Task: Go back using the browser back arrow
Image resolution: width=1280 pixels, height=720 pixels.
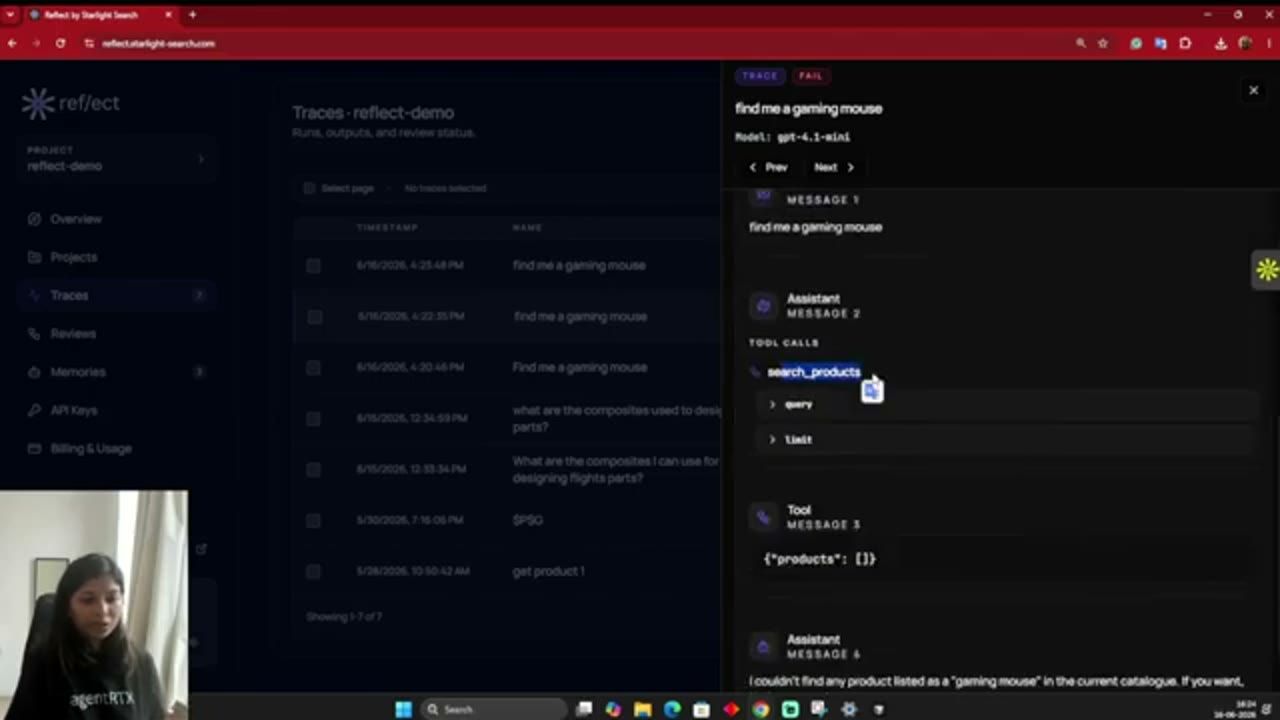Action: tap(12, 44)
